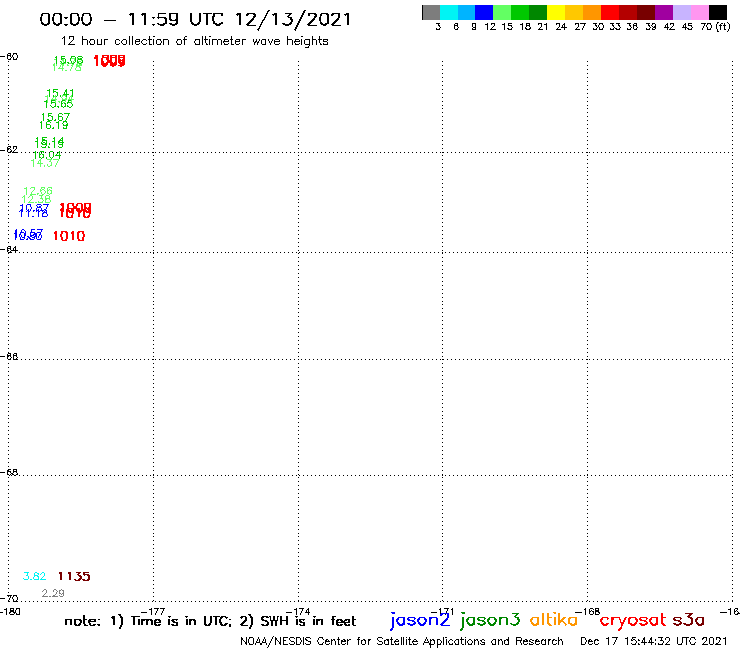Click the jason2 legend label
The width and height of the screenshot is (740, 650).
tap(420, 620)
